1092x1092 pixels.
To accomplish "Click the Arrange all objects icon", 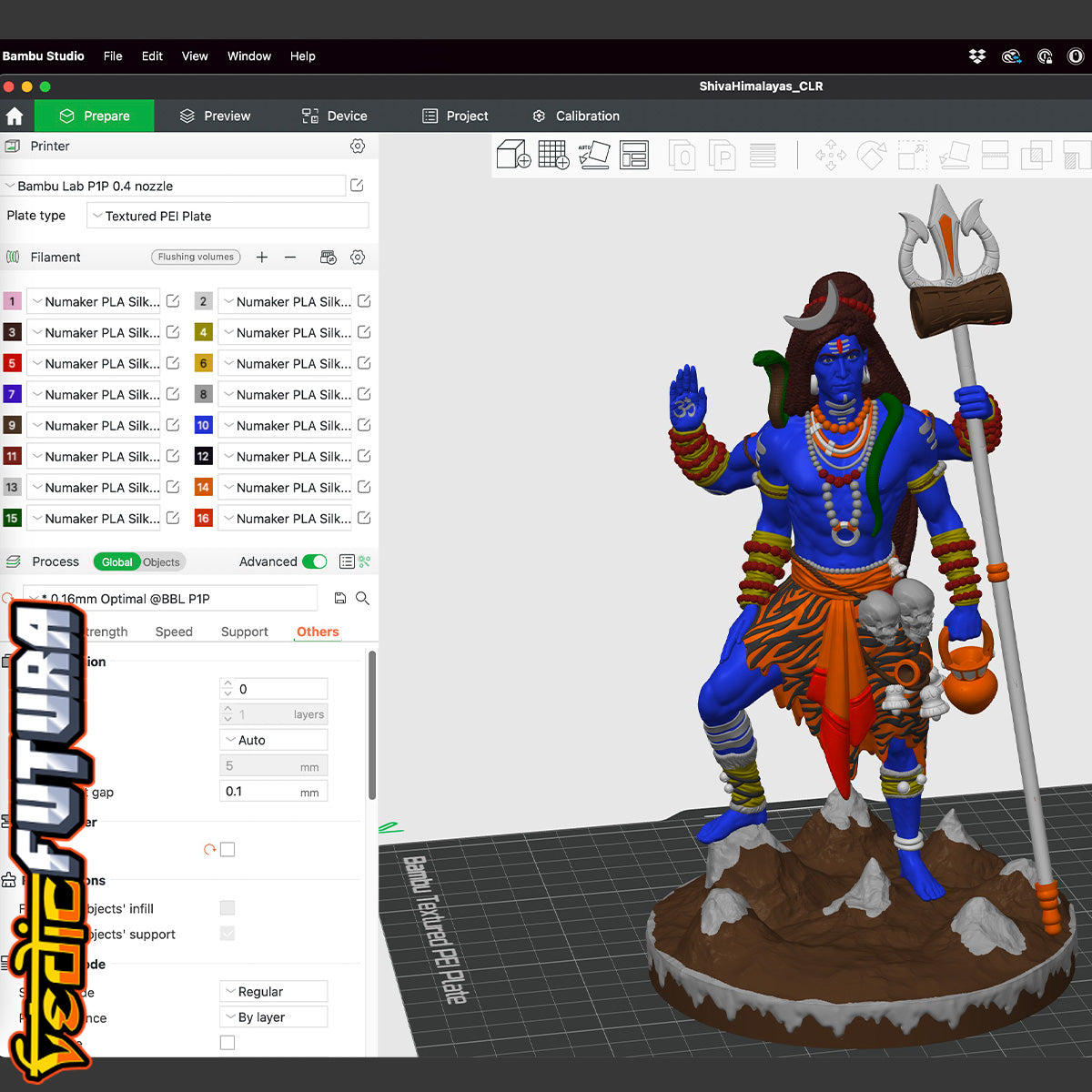I will (x=633, y=155).
